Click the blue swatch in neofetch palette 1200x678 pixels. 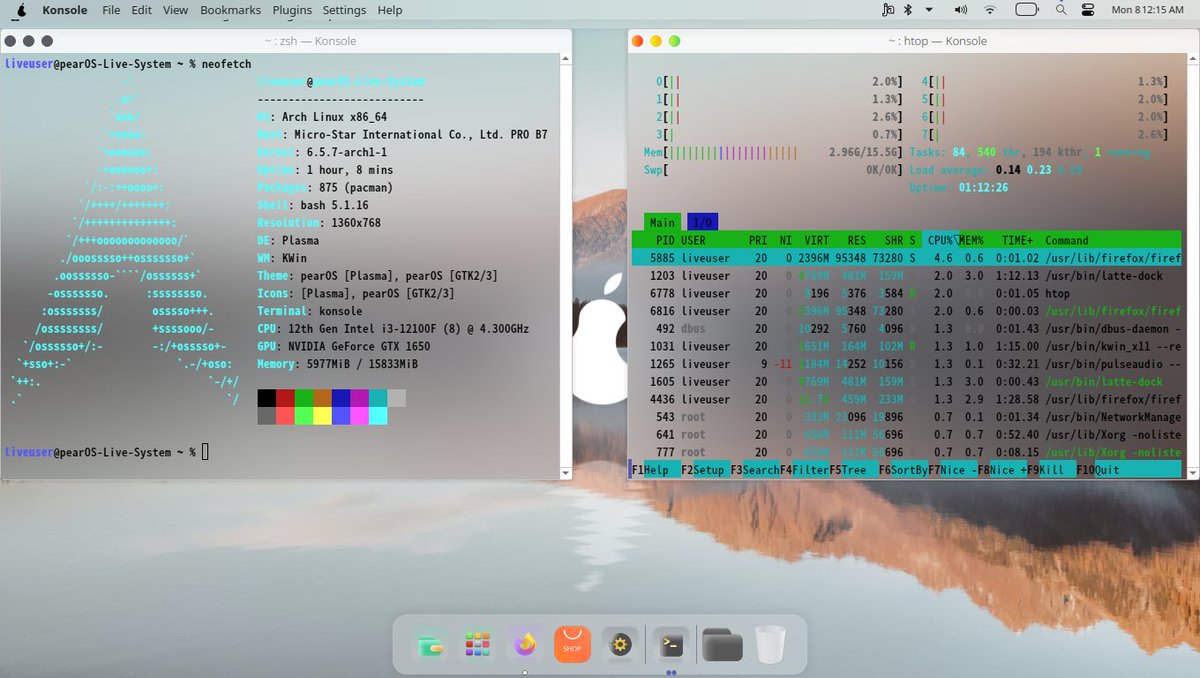[x=341, y=398]
